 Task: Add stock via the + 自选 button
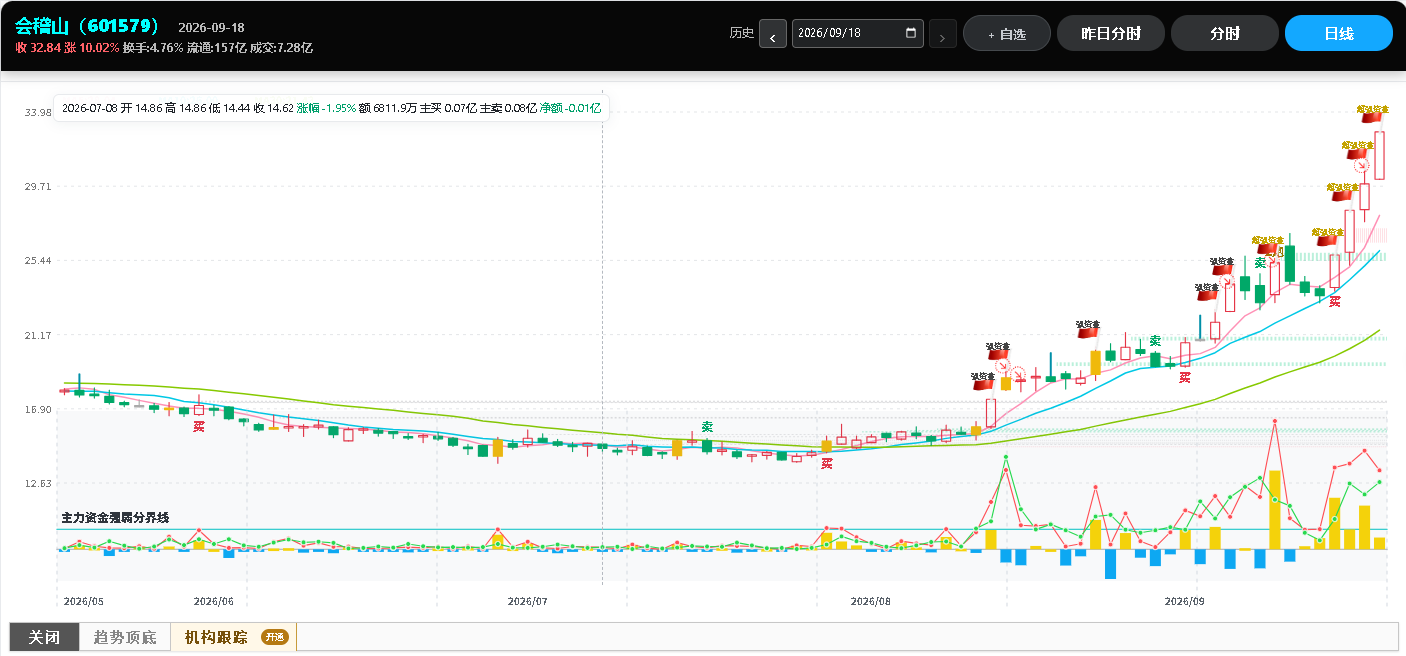point(1007,33)
